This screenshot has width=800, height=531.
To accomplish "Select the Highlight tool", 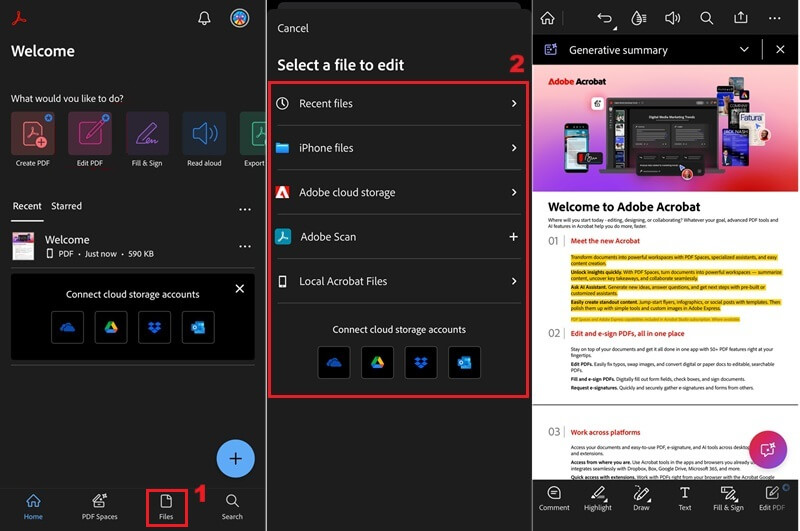I will [598, 498].
